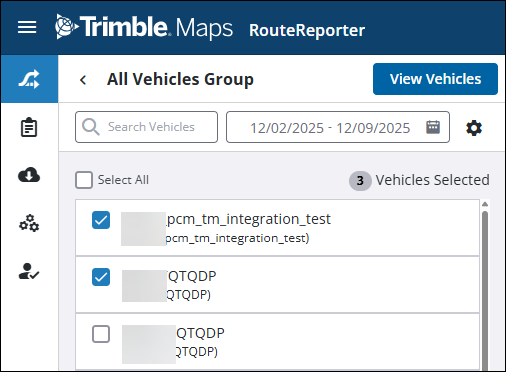506x372 pixels.
Task: Open the user check sidebar icon
Action: tap(29, 271)
